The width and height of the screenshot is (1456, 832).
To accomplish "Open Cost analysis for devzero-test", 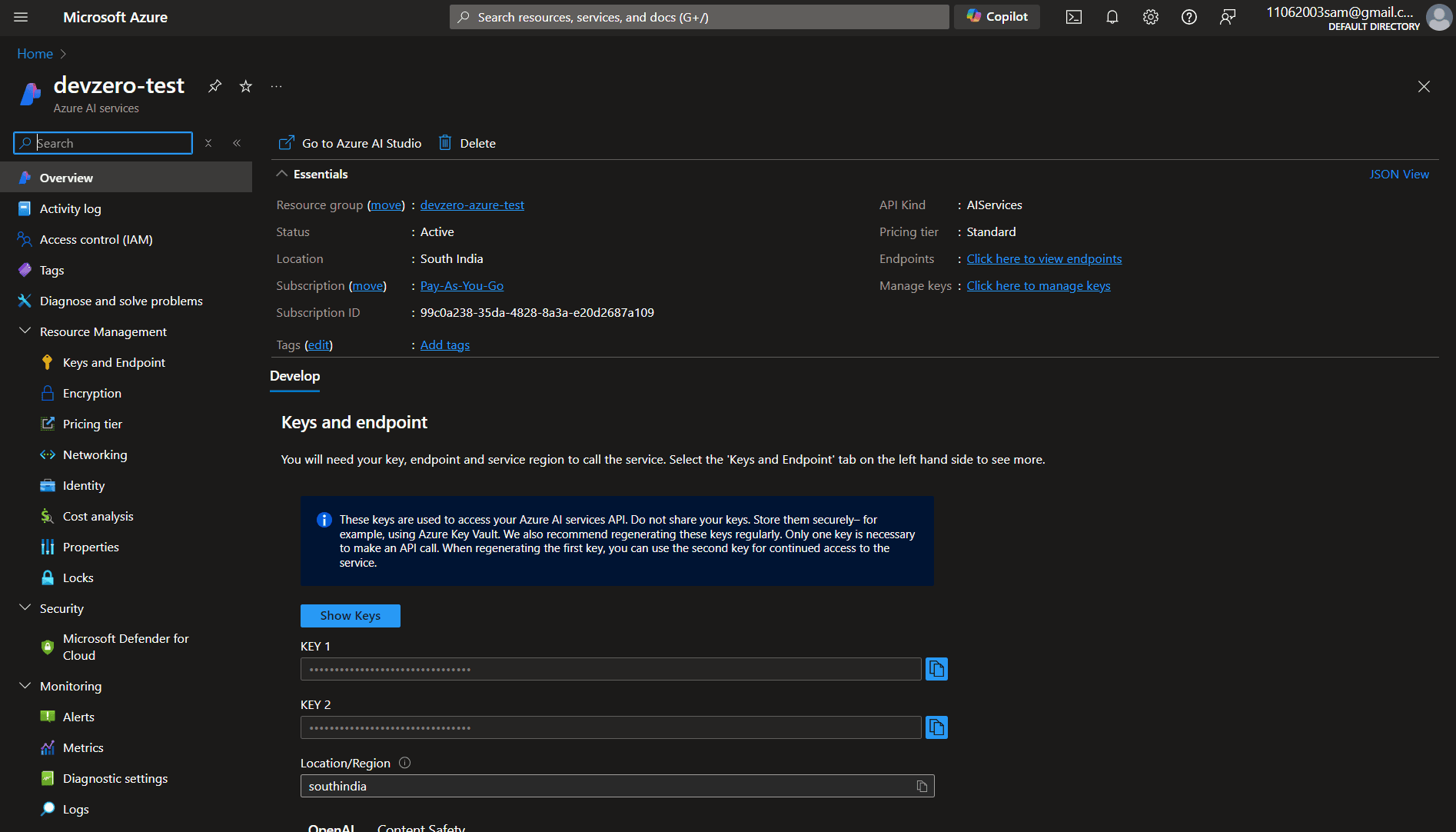I will [x=98, y=515].
